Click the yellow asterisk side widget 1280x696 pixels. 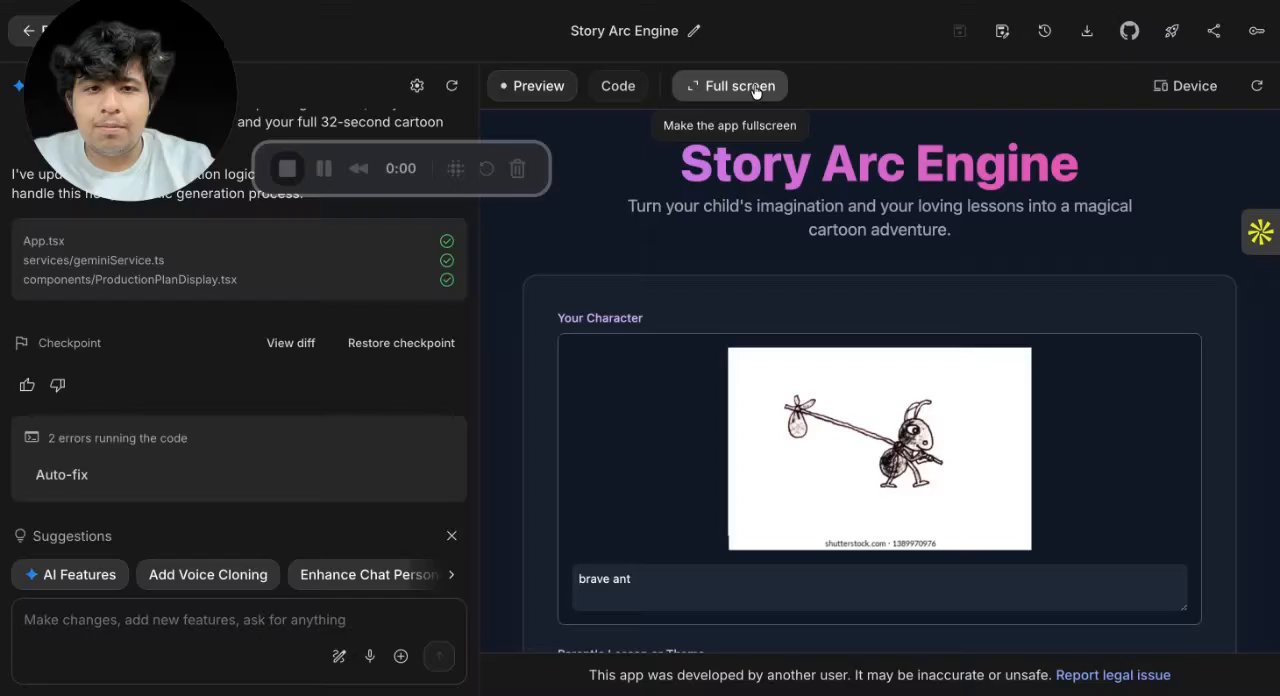(x=1260, y=232)
